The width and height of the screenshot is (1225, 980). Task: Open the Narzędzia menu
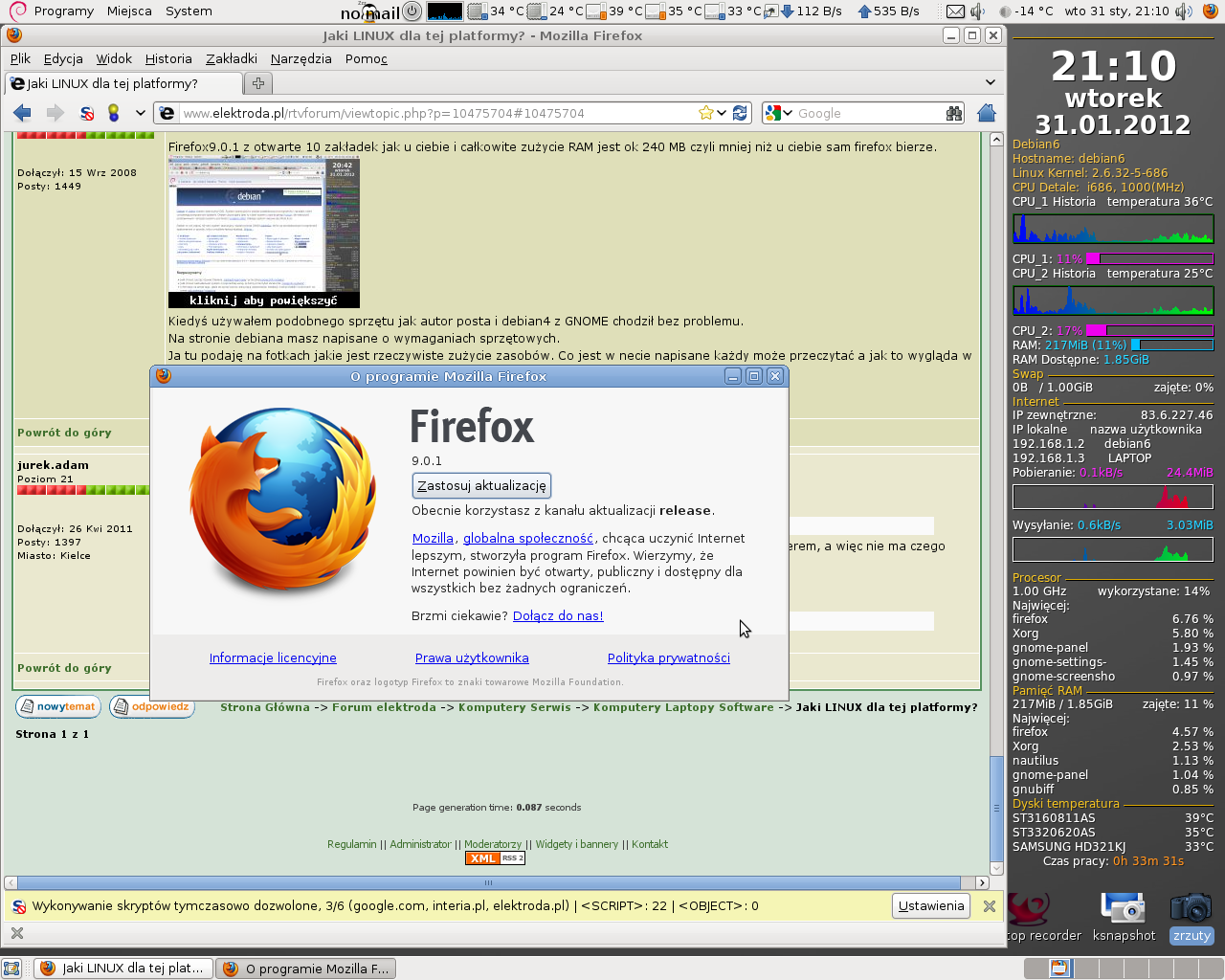[301, 58]
